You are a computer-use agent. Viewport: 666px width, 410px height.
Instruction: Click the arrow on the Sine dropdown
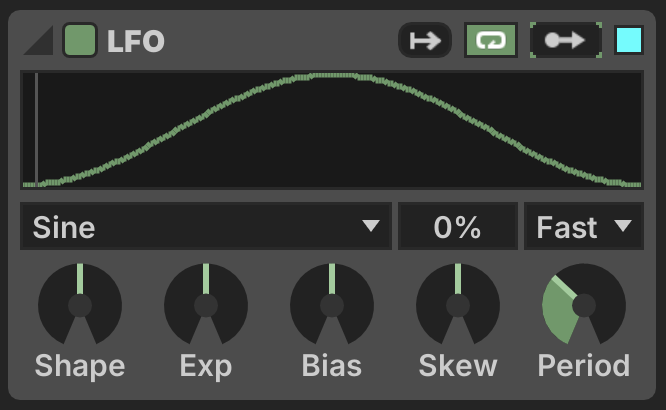371,227
